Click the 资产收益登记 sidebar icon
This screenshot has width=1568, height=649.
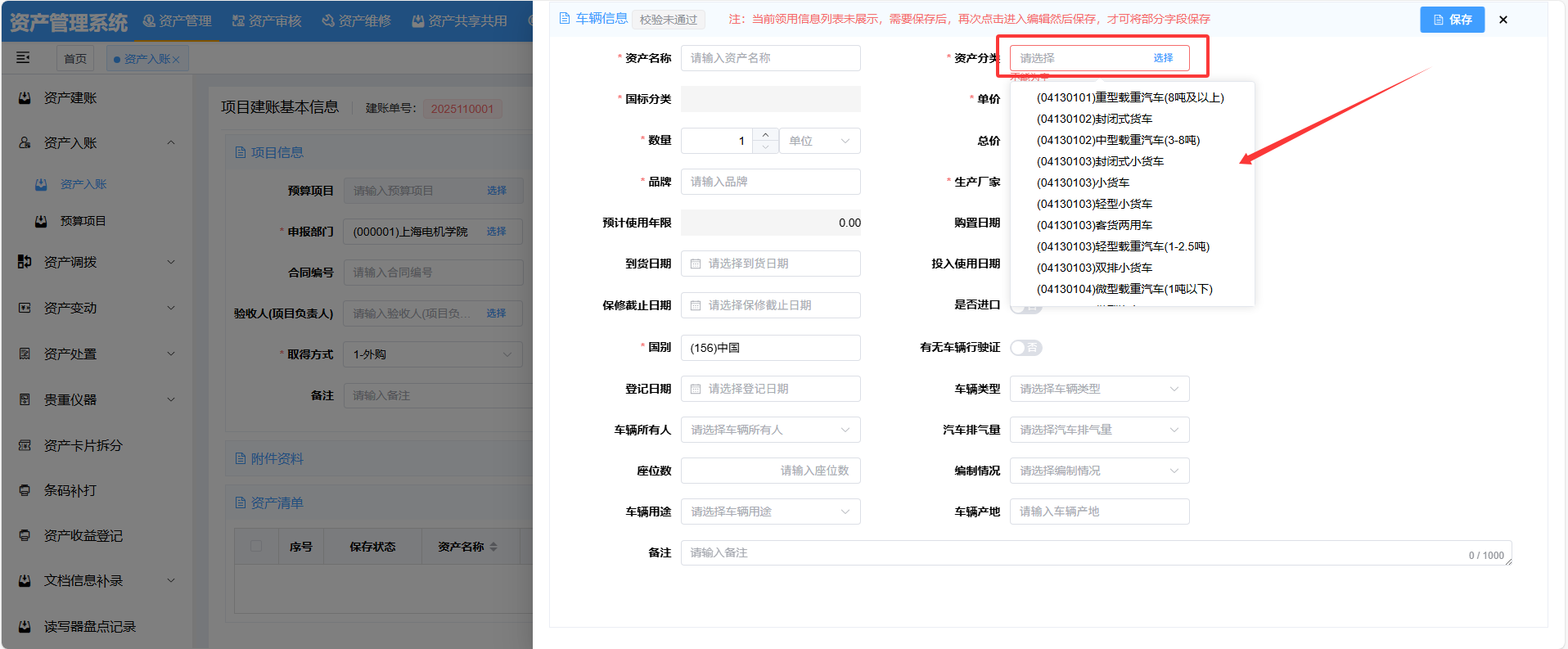25,535
